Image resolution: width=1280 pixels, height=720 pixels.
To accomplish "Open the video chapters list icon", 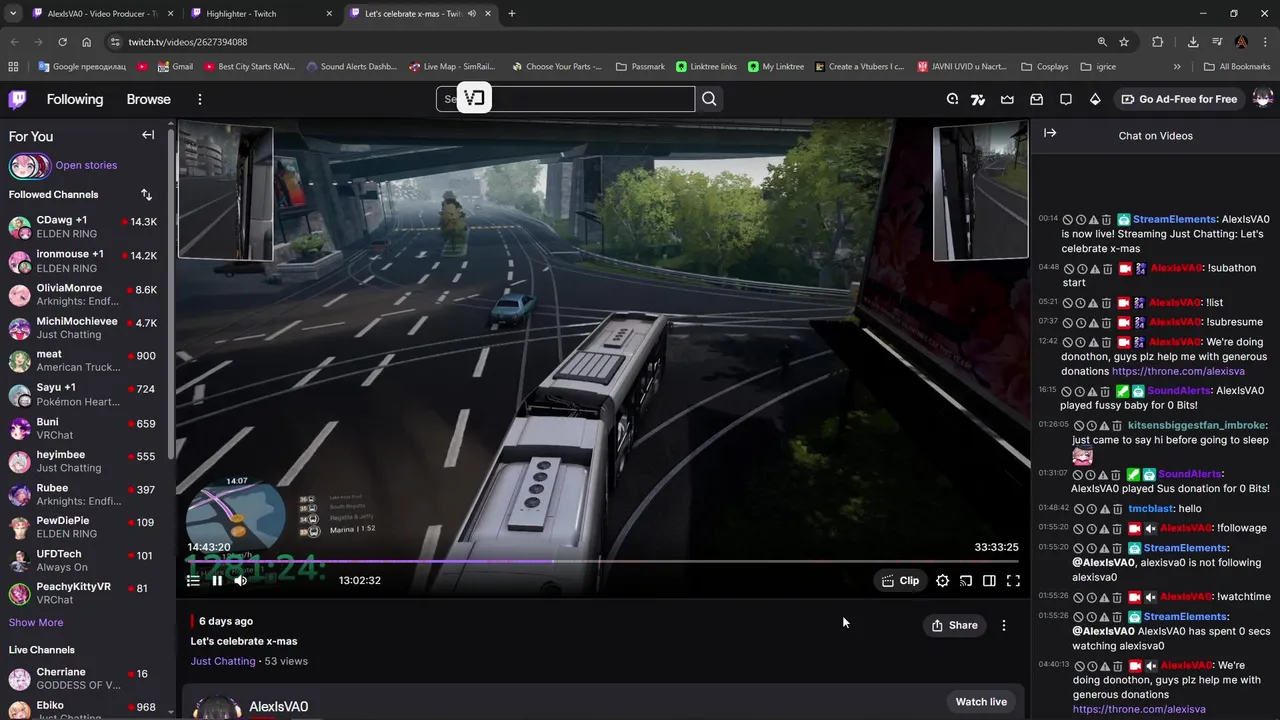I will [x=193, y=580].
